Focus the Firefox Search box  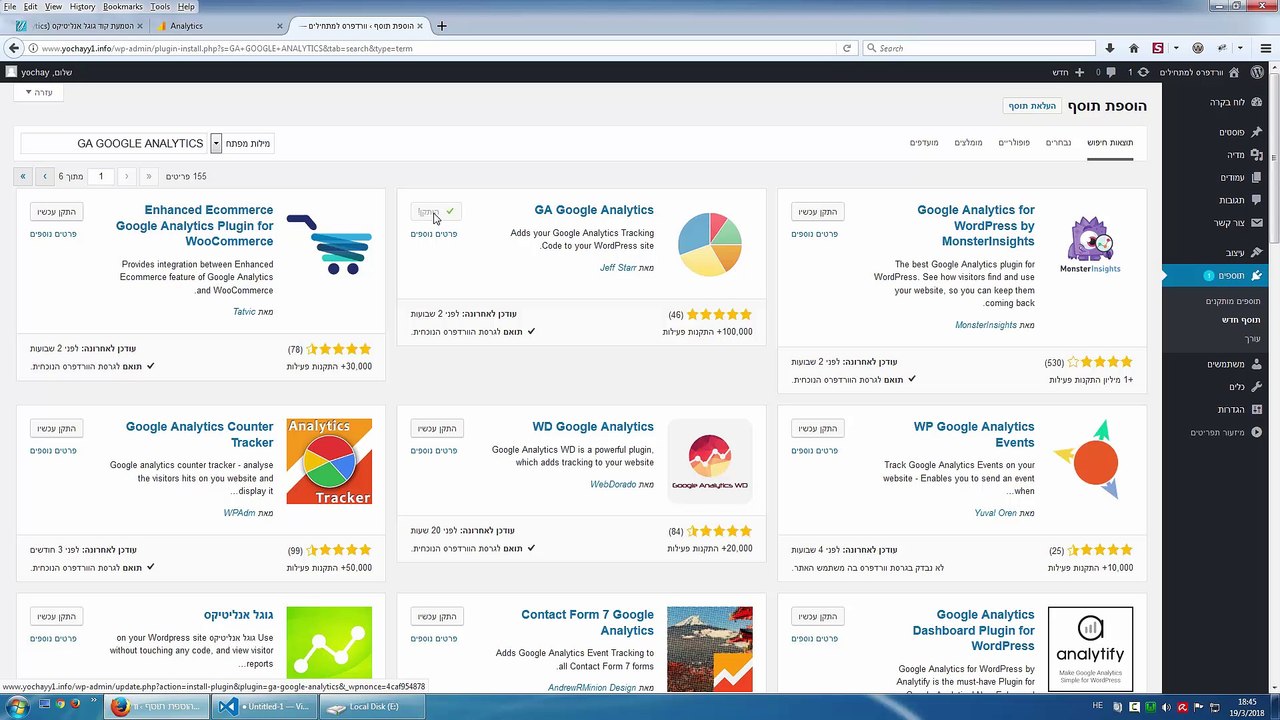978,48
